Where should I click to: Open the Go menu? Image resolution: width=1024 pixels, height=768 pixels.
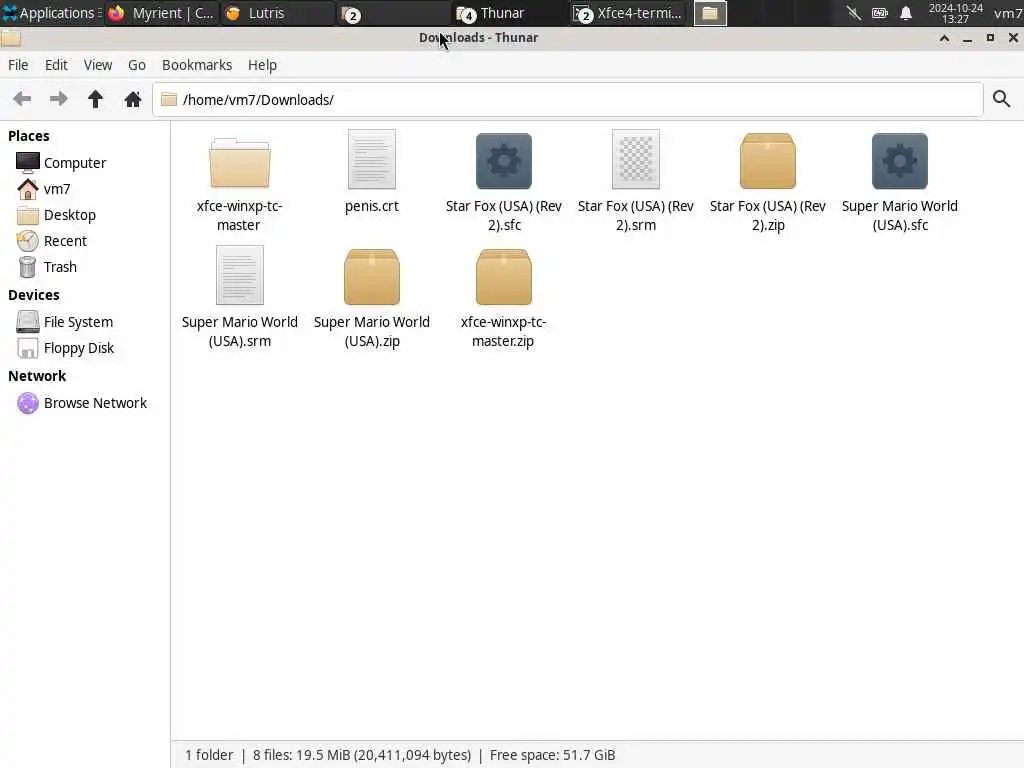coord(136,65)
